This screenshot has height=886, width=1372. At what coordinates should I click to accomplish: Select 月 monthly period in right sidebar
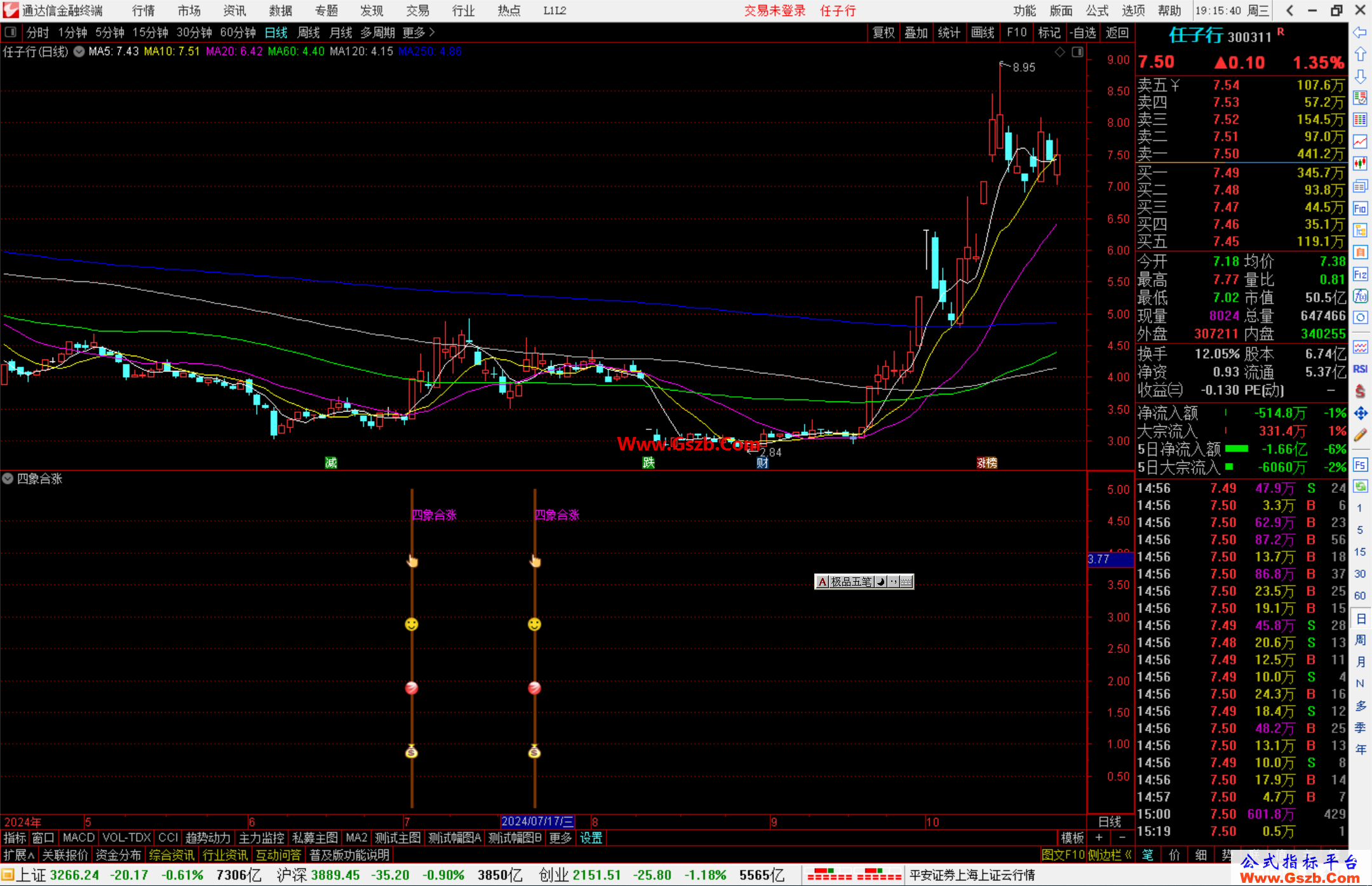[1360, 662]
